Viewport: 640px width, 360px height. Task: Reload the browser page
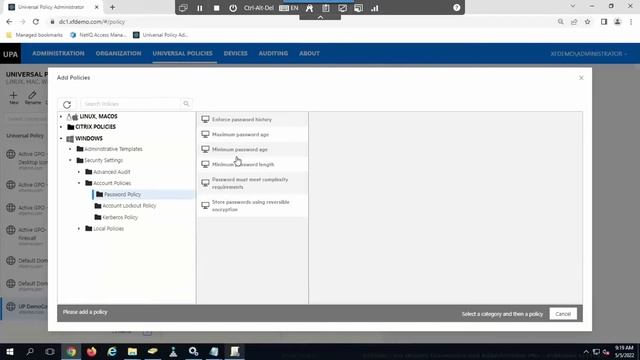coord(36,22)
